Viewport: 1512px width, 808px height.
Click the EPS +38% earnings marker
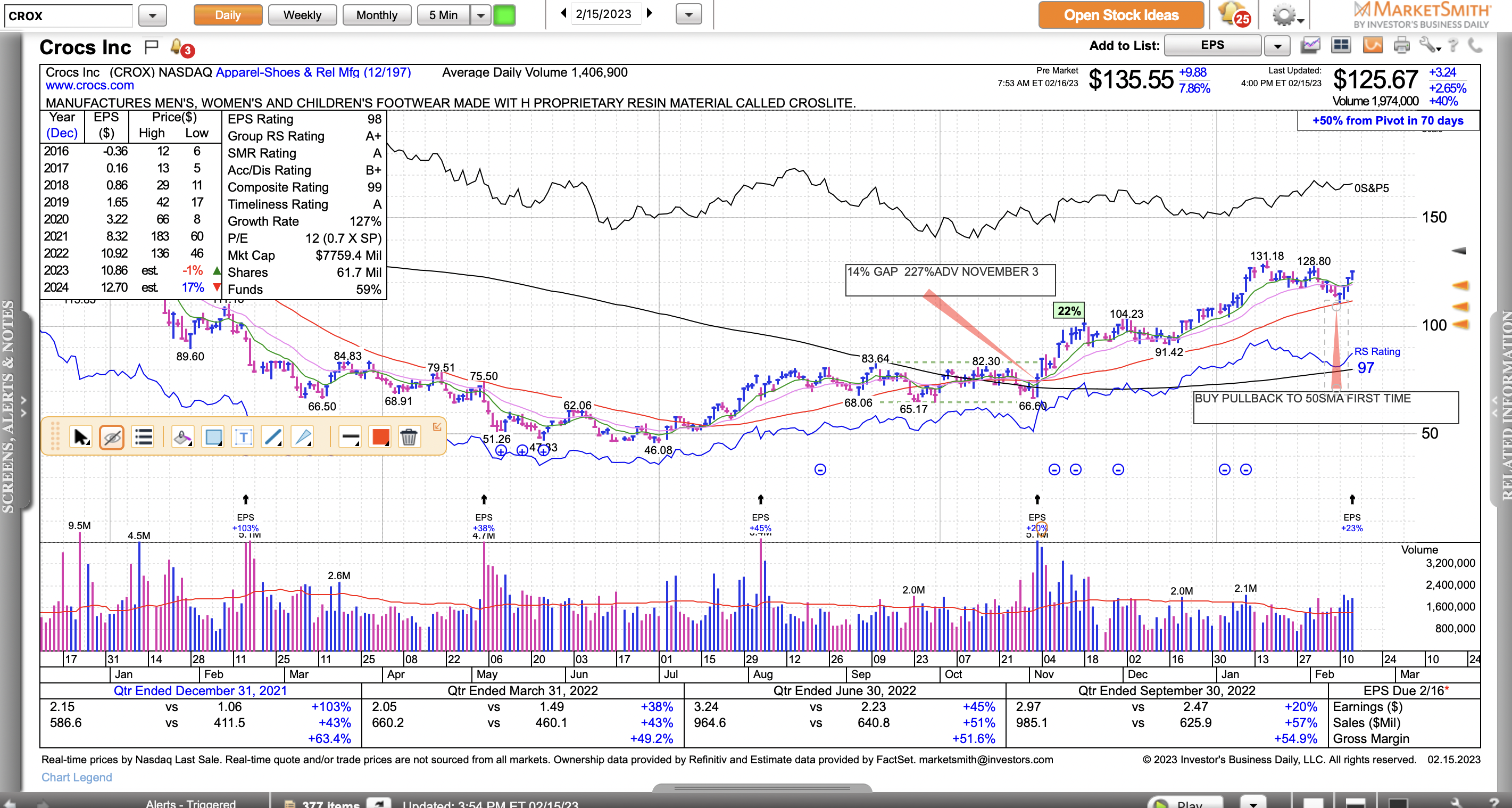pos(484,522)
